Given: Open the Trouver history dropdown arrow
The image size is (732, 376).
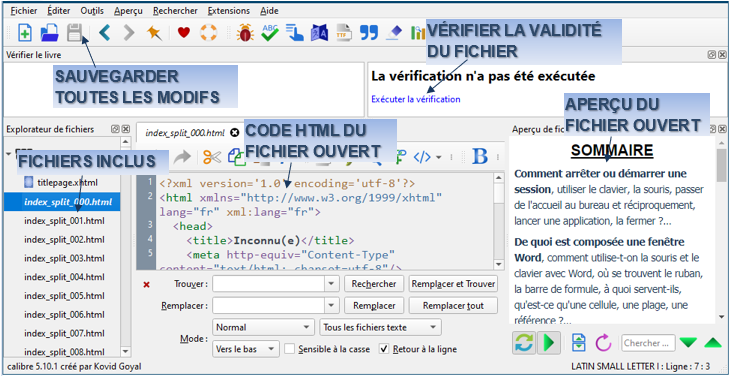Looking at the screenshot, I should pyautogui.click(x=331, y=284).
